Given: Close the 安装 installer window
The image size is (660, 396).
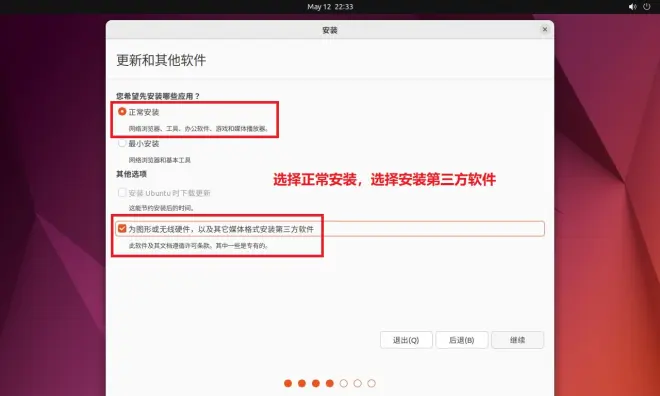Looking at the screenshot, I should [x=545, y=29].
